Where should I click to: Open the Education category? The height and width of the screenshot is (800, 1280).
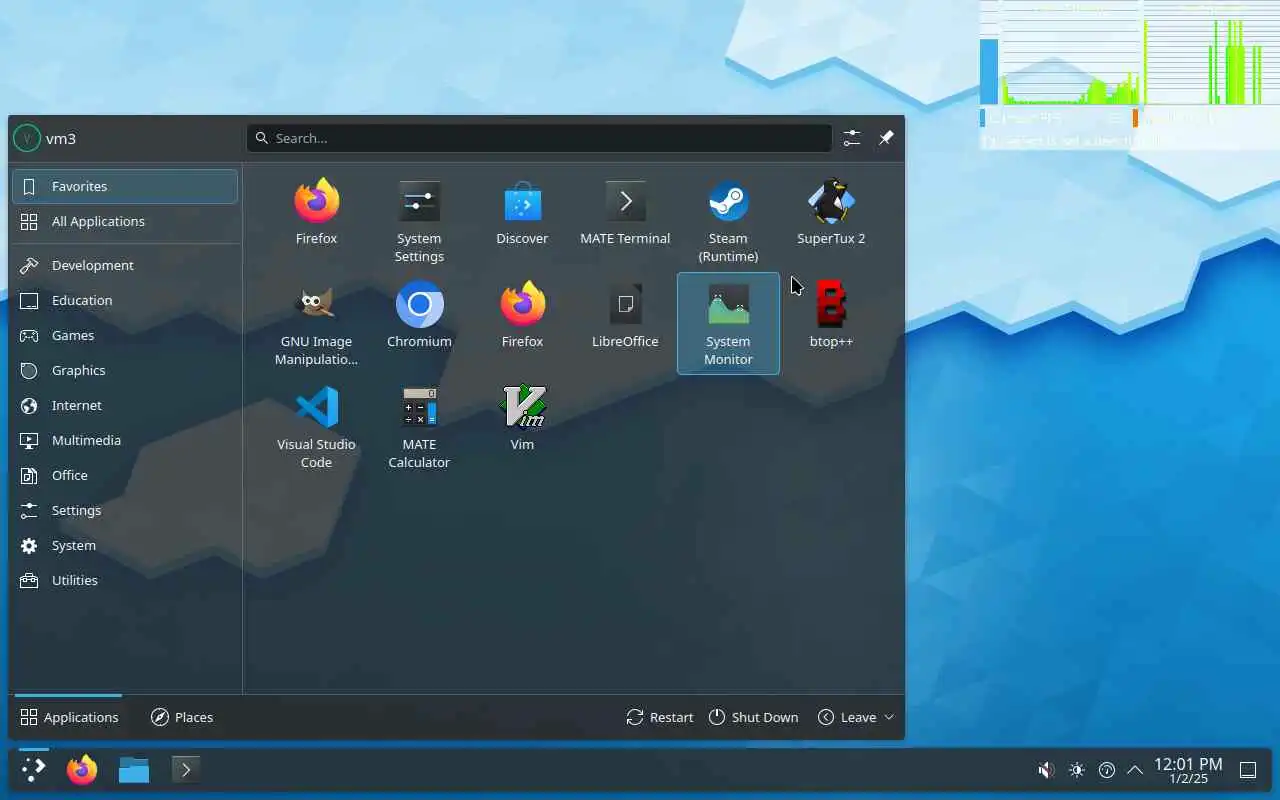[x=125, y=300]
